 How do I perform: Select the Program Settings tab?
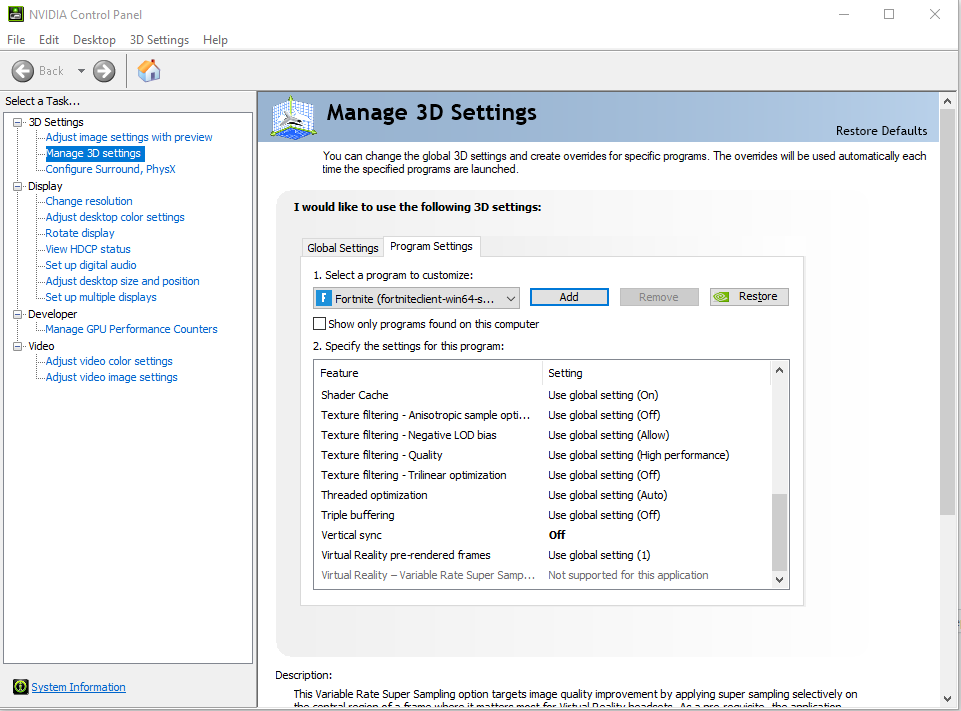431,246
